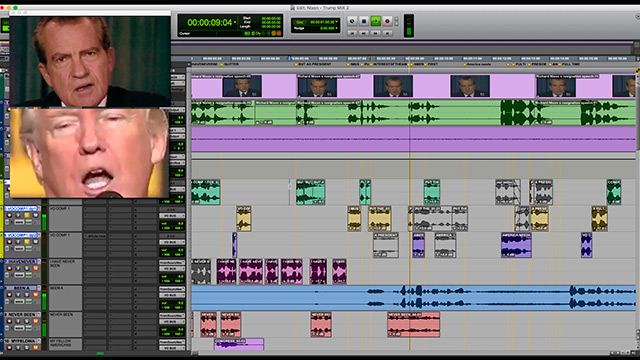Toggle the green Grid mode button
The width and height of the screenshot is (640, 360).
[x=300, y=22]
